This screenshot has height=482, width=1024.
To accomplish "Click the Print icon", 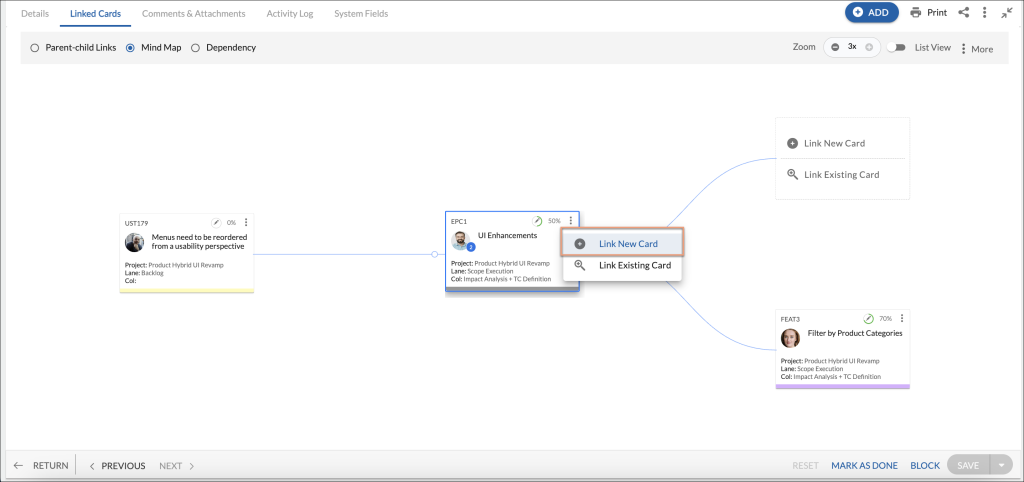I will 916,12.
